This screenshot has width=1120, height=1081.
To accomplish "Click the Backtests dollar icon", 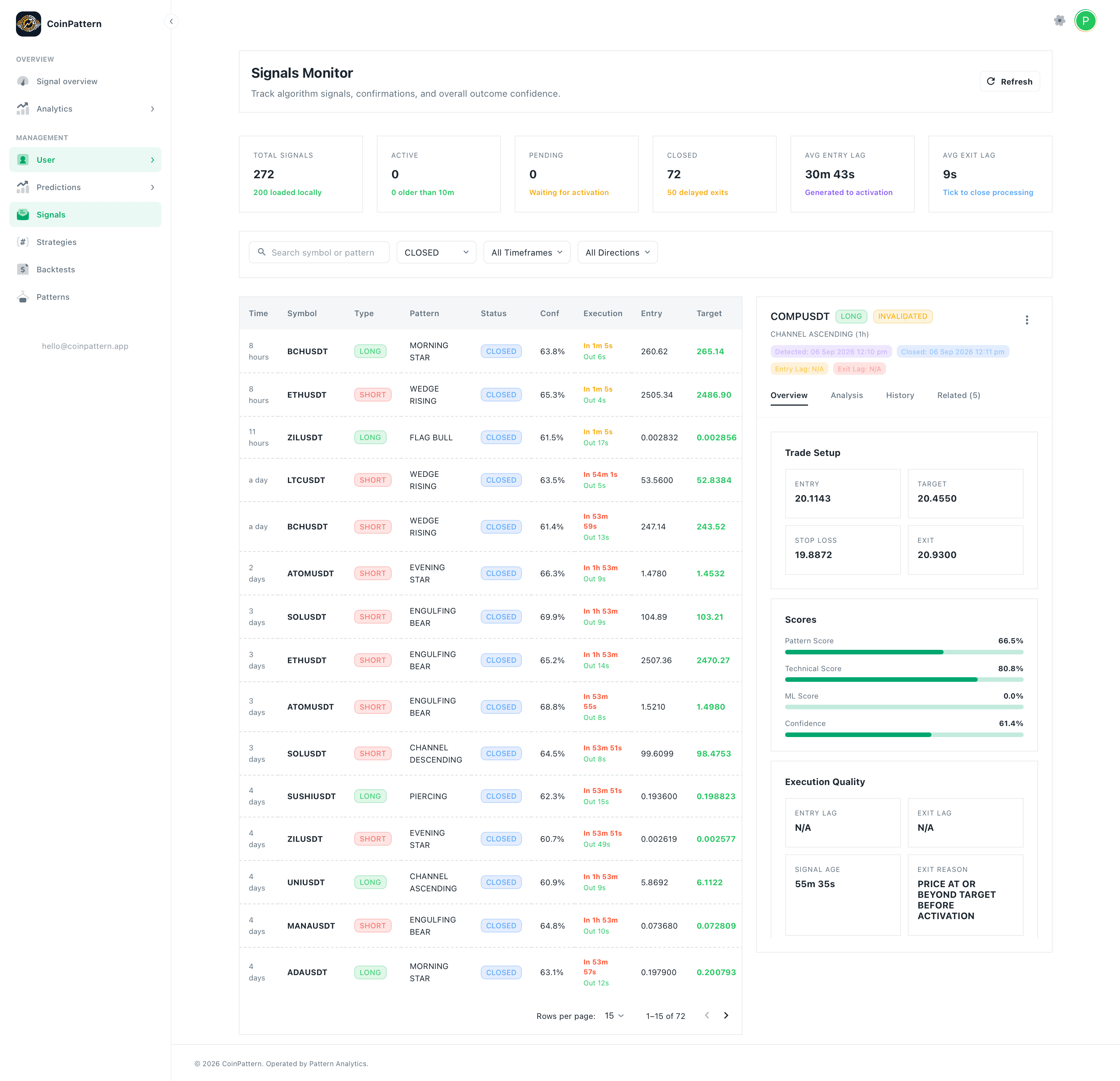I will pos(23,270).
